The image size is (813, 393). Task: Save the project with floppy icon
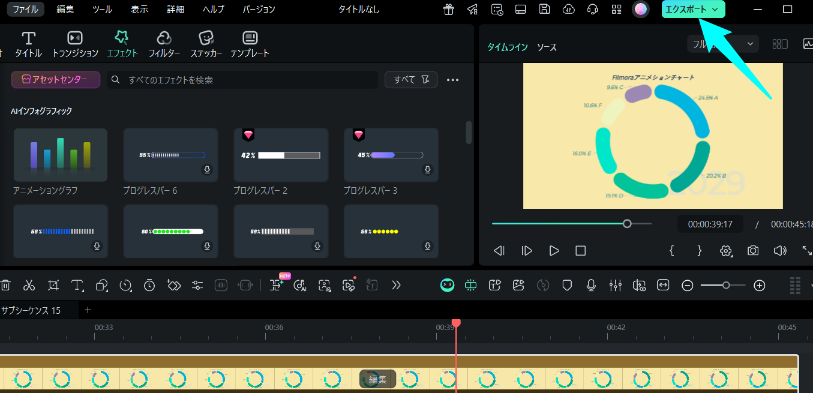pyautogui.click(x=544, y=9)
